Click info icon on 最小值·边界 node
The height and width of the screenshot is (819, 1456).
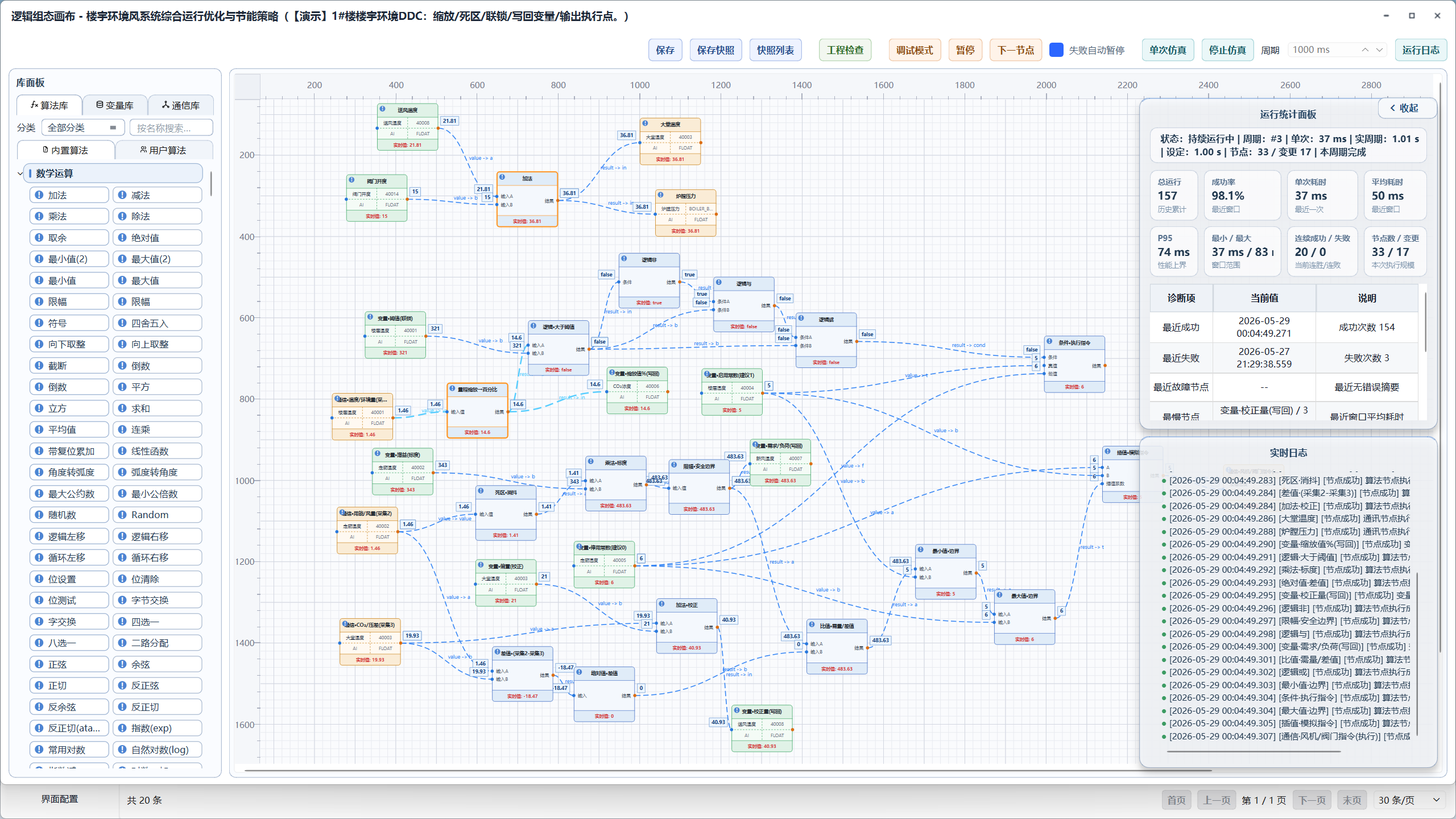[x=921, y=550]
